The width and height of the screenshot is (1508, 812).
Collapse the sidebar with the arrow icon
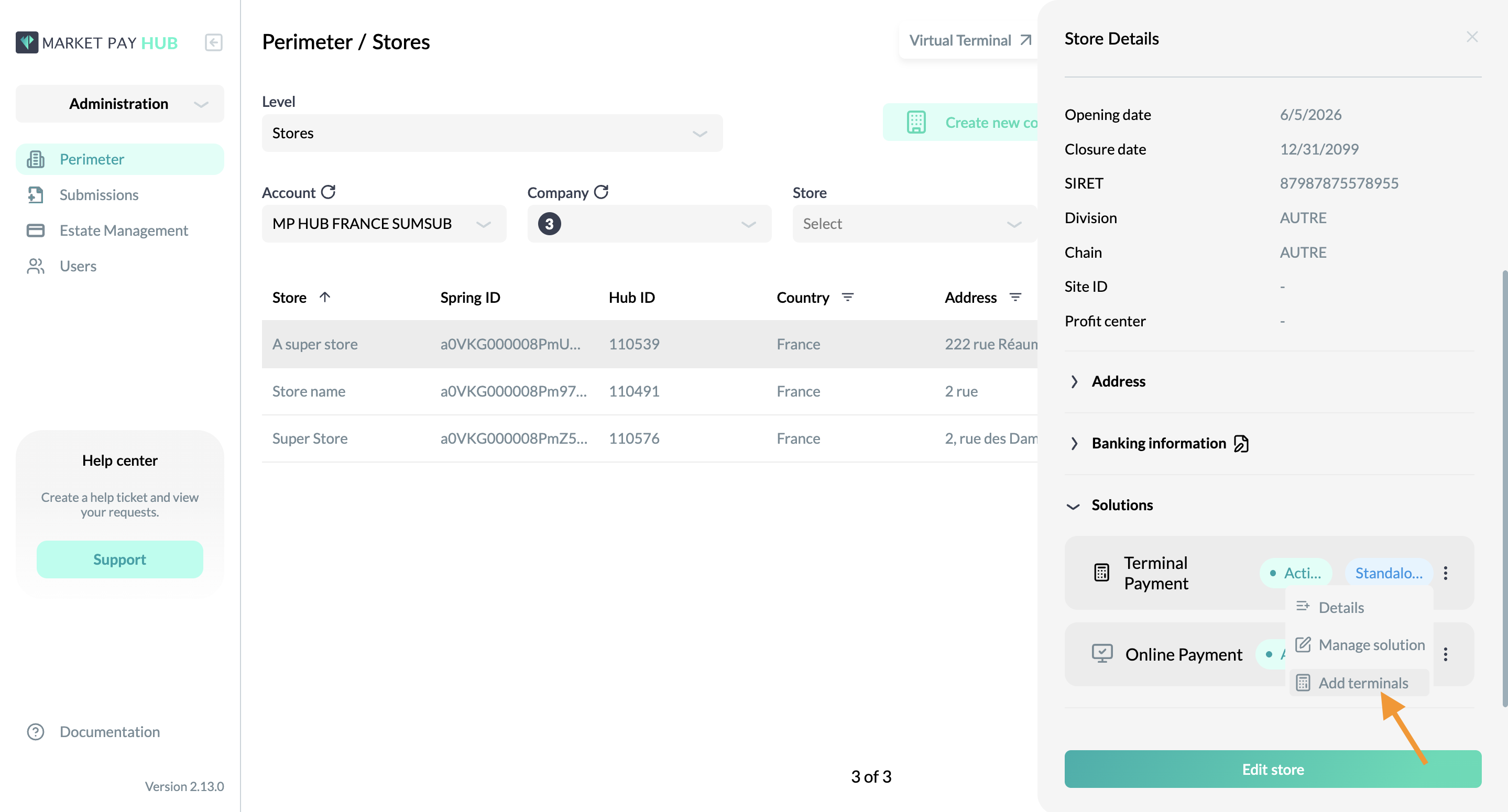[213, 43]
